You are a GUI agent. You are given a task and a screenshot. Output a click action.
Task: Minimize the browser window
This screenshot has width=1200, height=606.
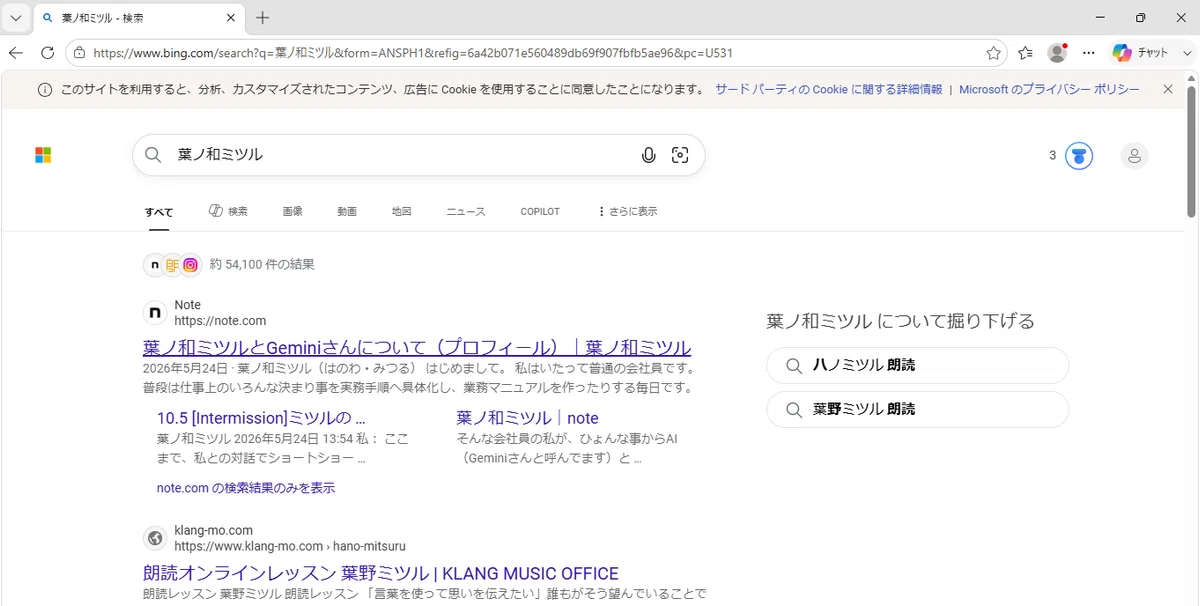[1099, 18]
